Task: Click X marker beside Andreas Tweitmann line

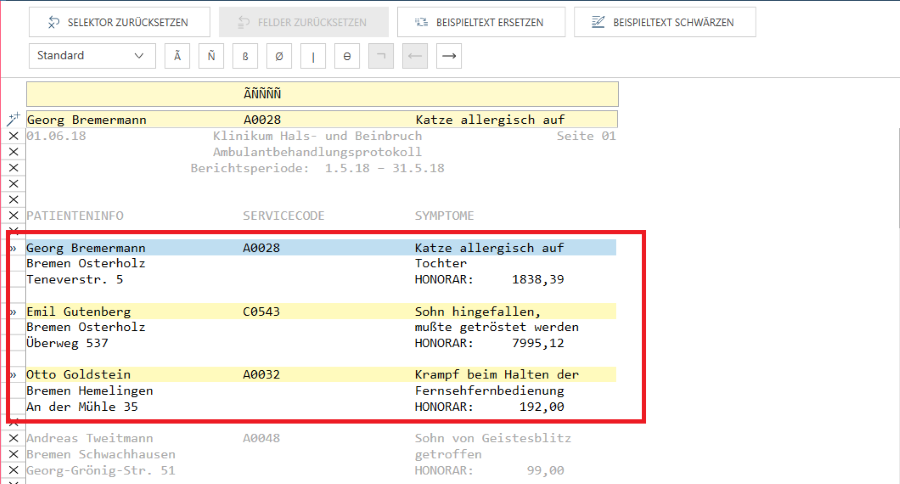Action: [x=13, y=438]
